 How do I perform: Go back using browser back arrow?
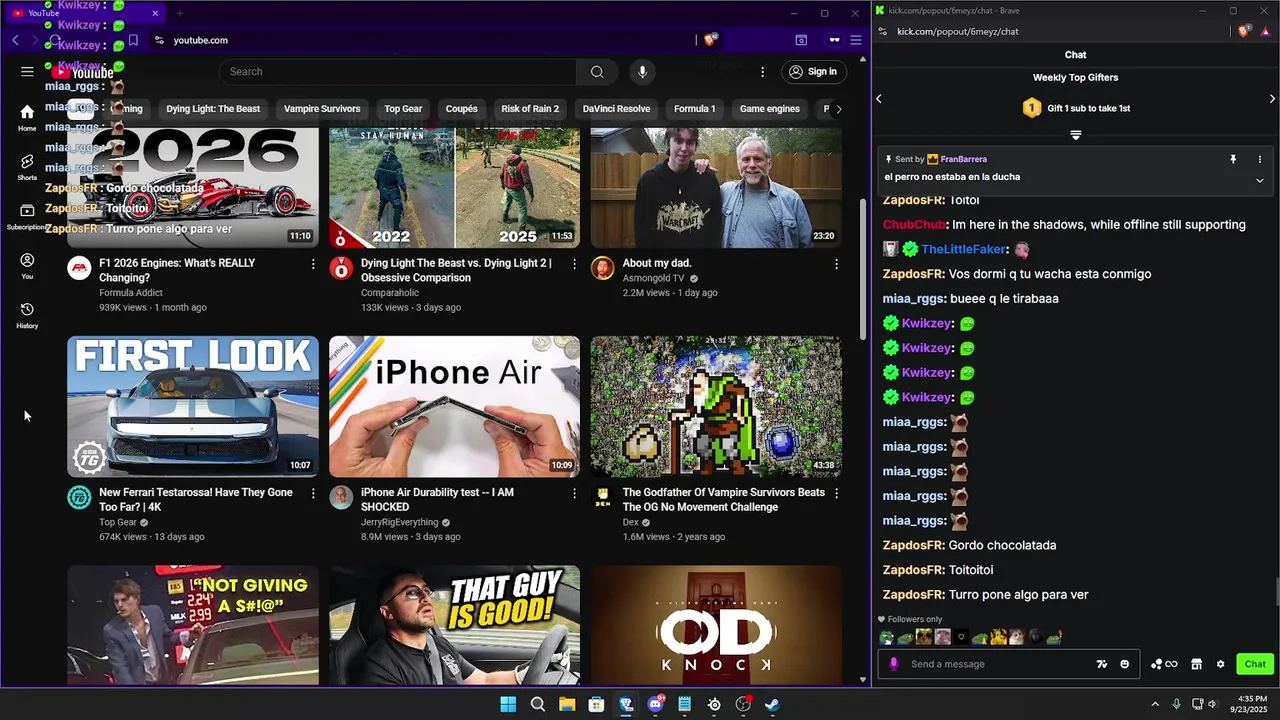click(x=16, y=40)
